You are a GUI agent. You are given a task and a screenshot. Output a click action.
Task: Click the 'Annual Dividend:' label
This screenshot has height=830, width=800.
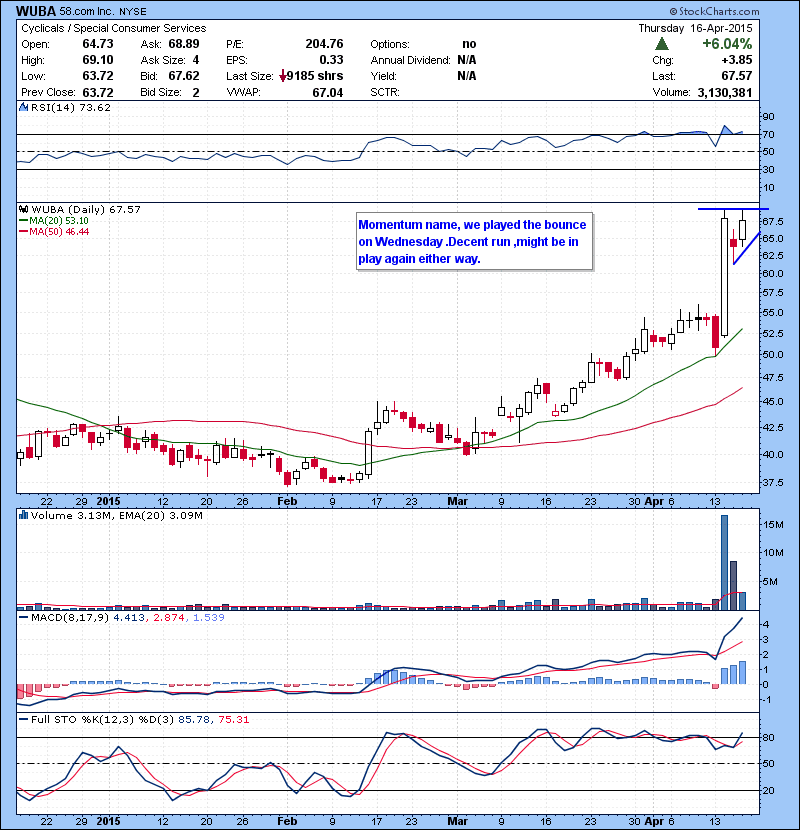click(x=410, y=60)
